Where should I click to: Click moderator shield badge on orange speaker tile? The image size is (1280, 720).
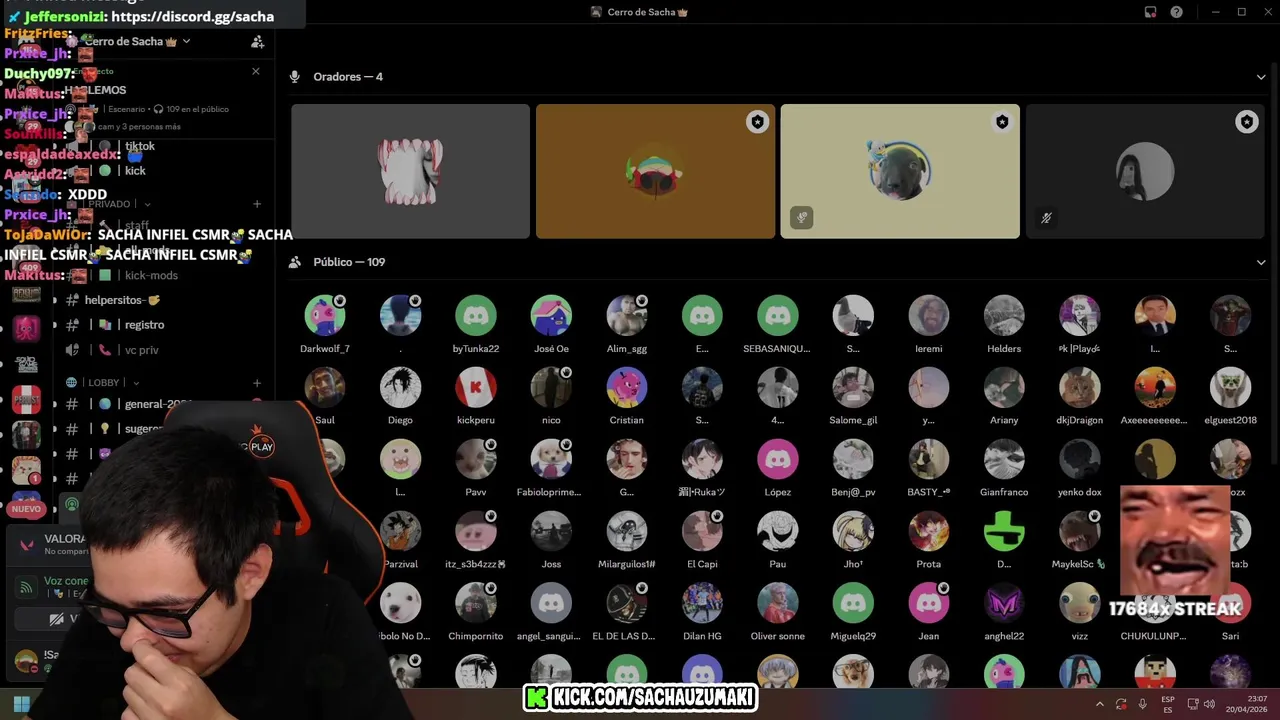757,122
